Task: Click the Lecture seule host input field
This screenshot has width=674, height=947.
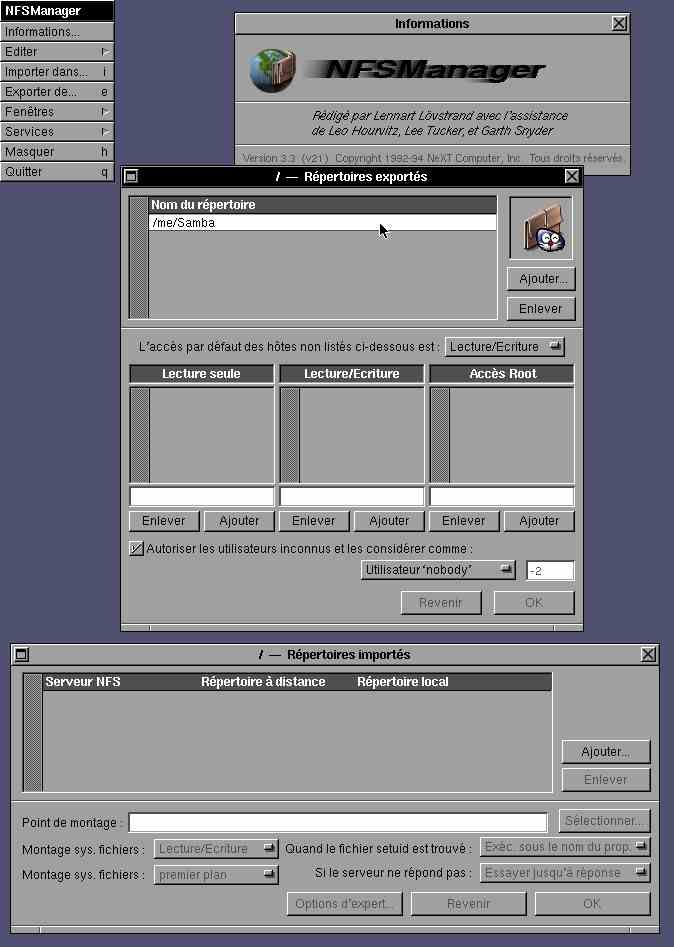Action: click(x=202, y=496)
